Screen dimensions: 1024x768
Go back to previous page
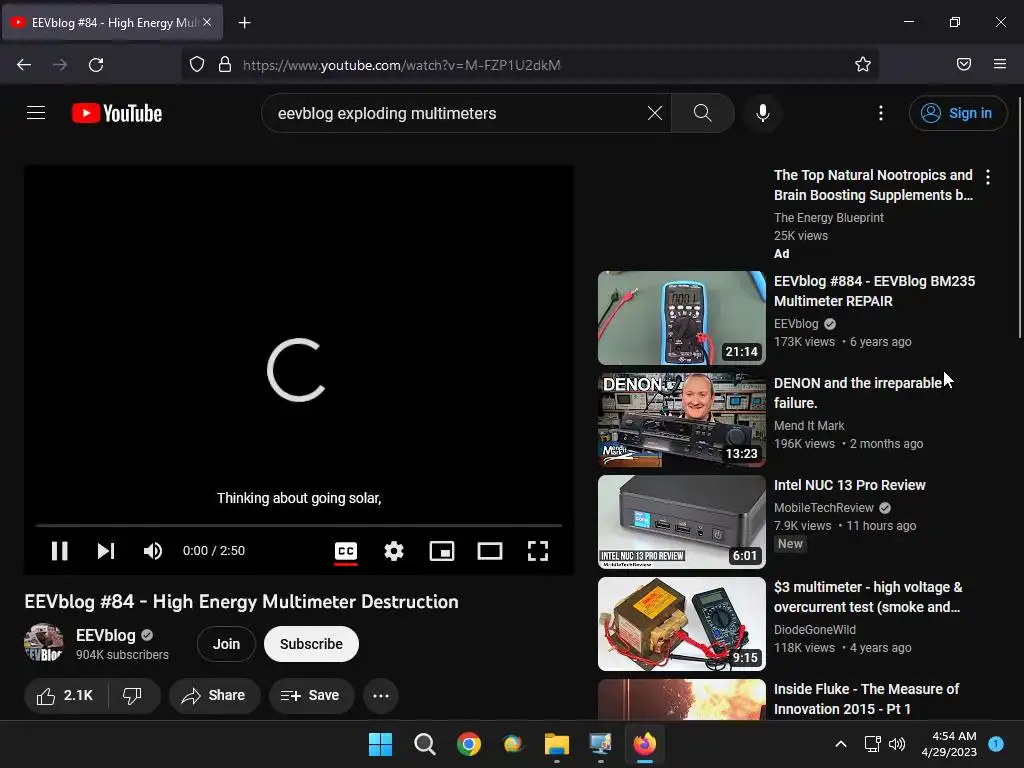coord(24,65)
